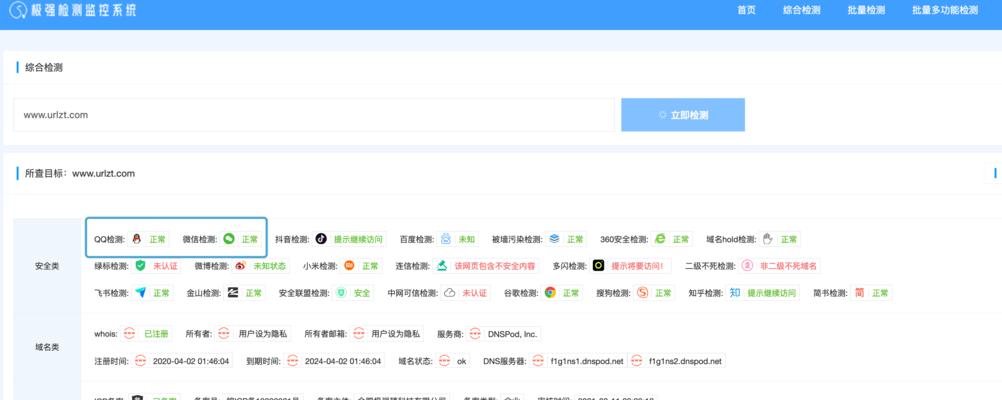Open the 综合检测 menu item
Viewport: 1002px width, 400px height.
pos(801,10)
